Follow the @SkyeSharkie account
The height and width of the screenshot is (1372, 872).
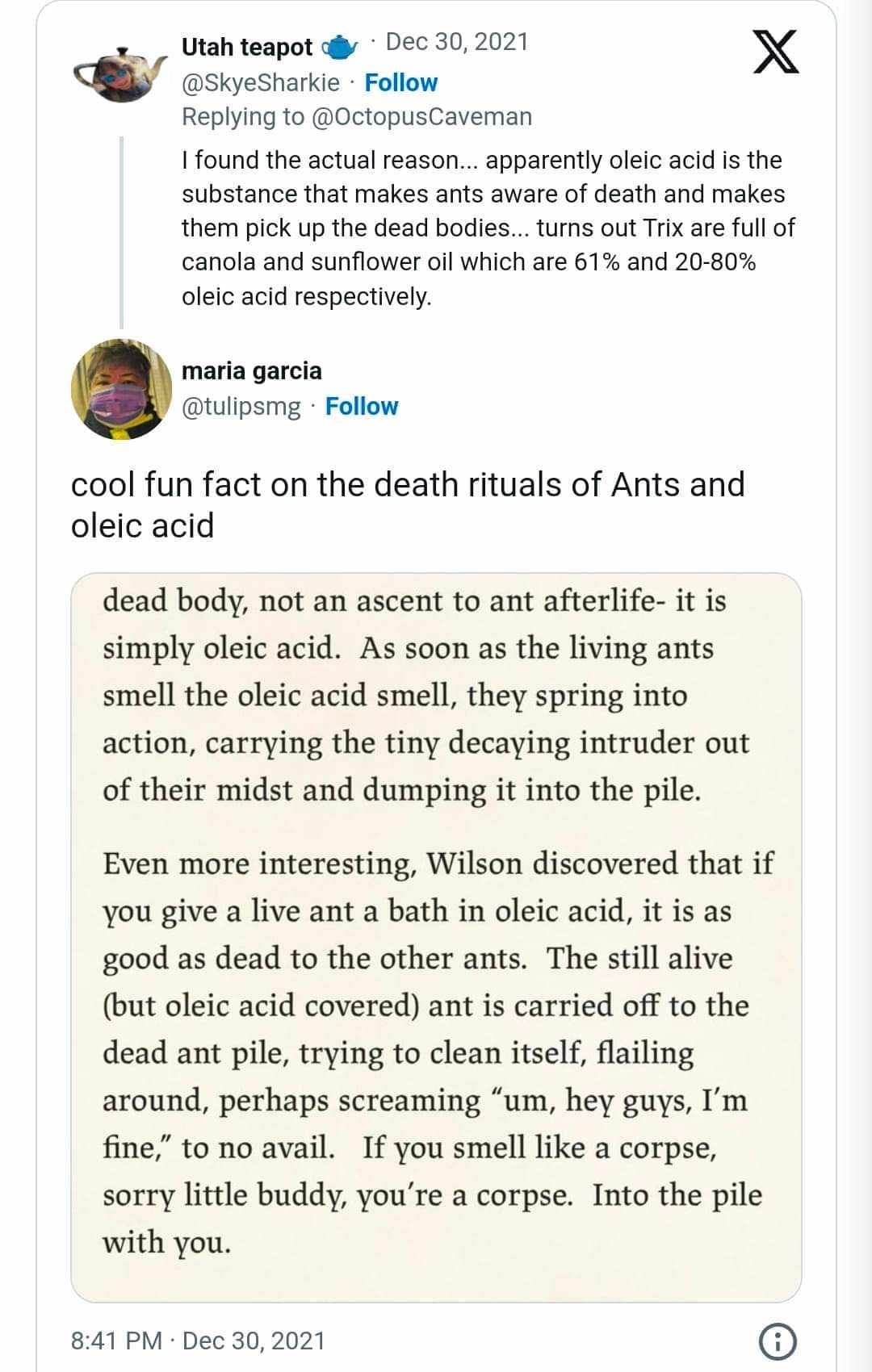pyautogui.click(x=400, y=82)
